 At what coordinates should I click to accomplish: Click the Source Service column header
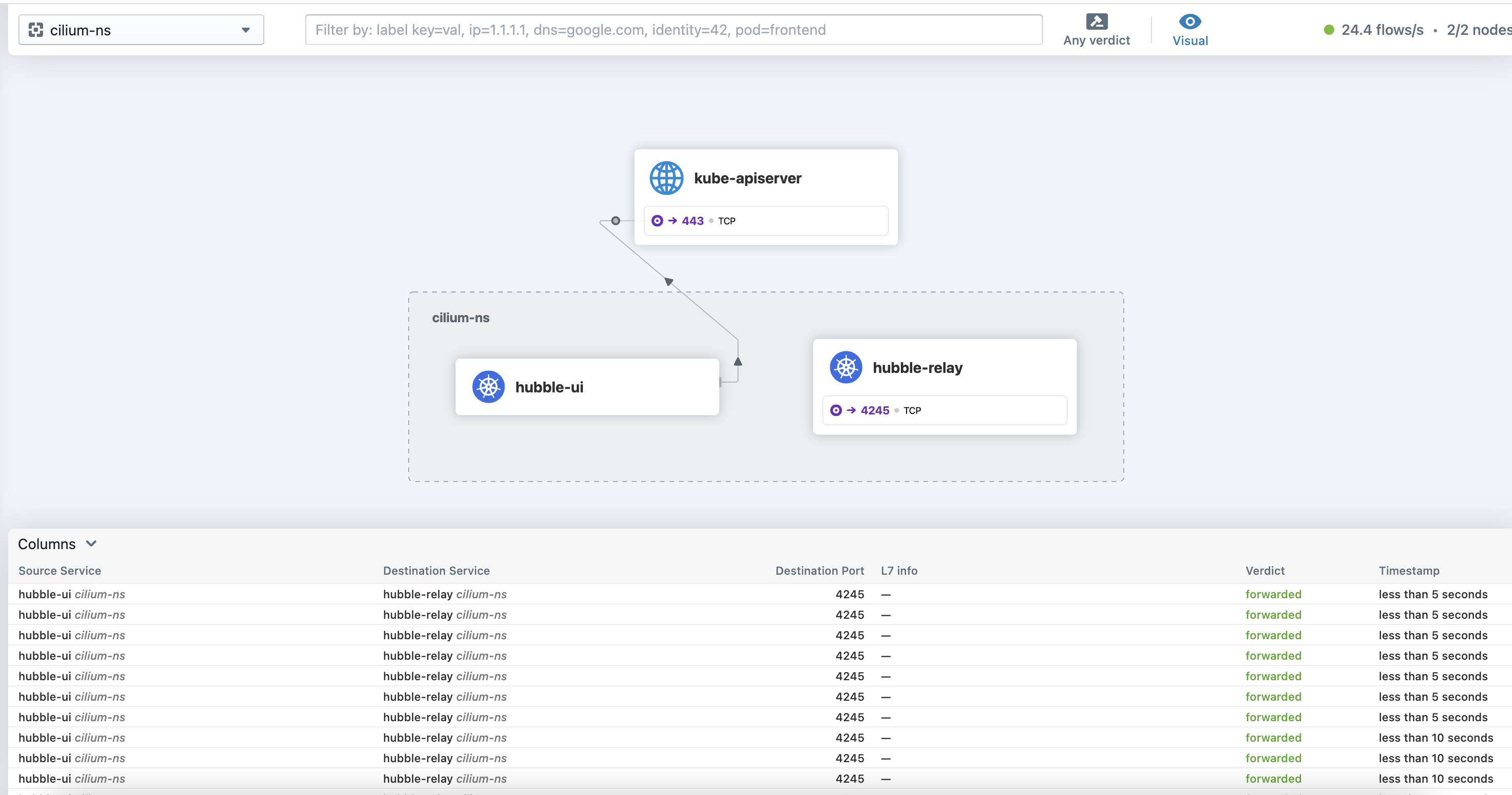59,571
